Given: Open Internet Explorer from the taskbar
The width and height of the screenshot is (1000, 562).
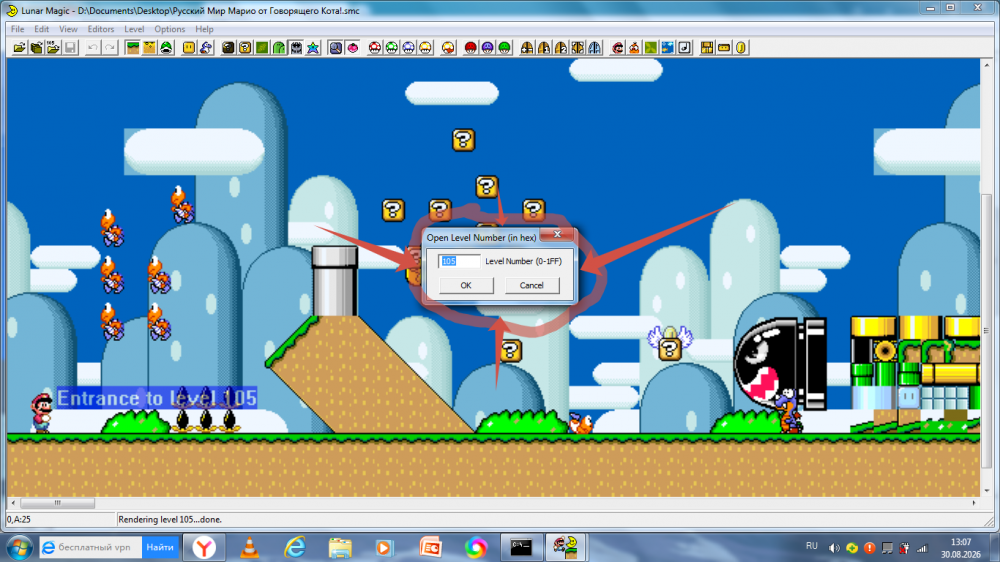Looking at the screenshot, I should 295,547.
